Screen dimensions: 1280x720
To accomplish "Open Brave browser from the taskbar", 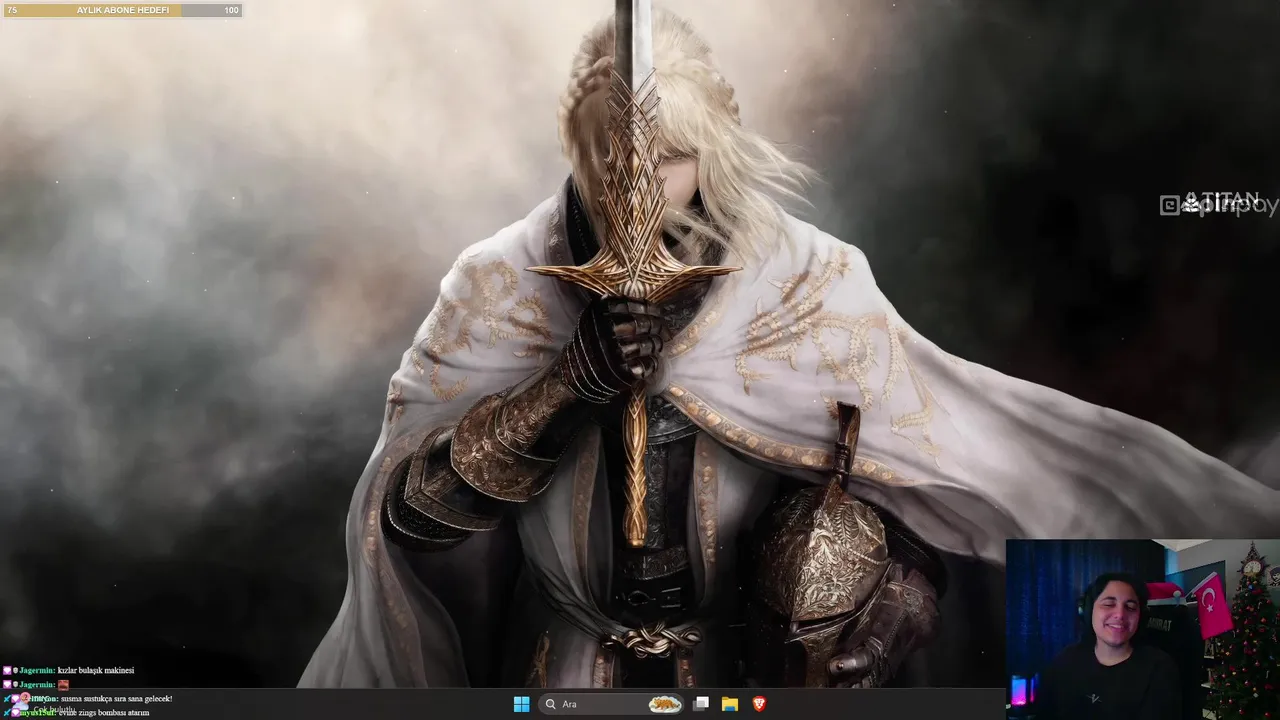I will pyautogui.click(x=759, y=704).
